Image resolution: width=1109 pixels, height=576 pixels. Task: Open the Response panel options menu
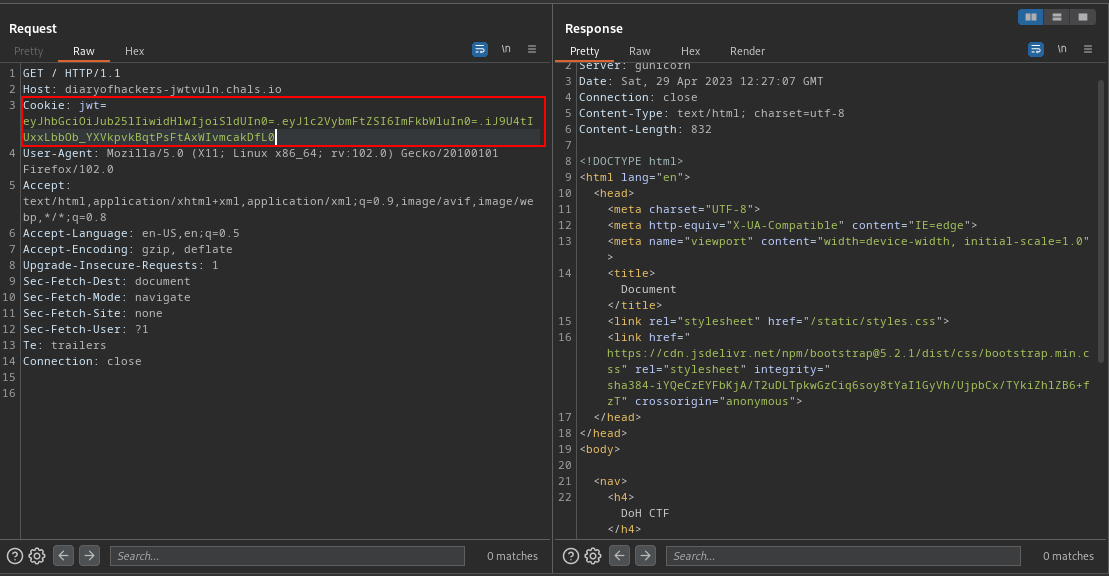(1088, 49)
